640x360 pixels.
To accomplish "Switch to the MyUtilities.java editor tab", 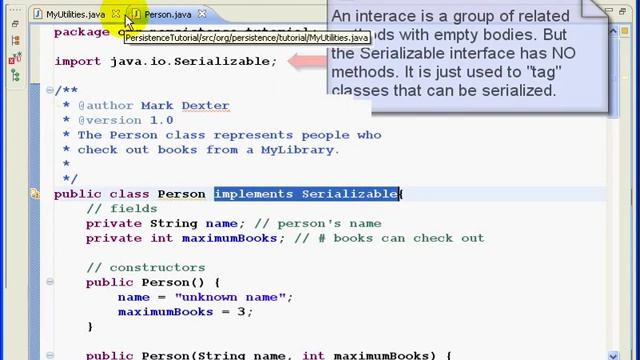I will 75,14.
